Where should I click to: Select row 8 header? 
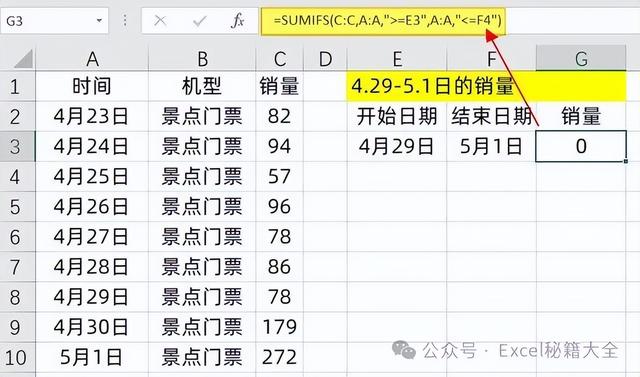coord(18,297)
